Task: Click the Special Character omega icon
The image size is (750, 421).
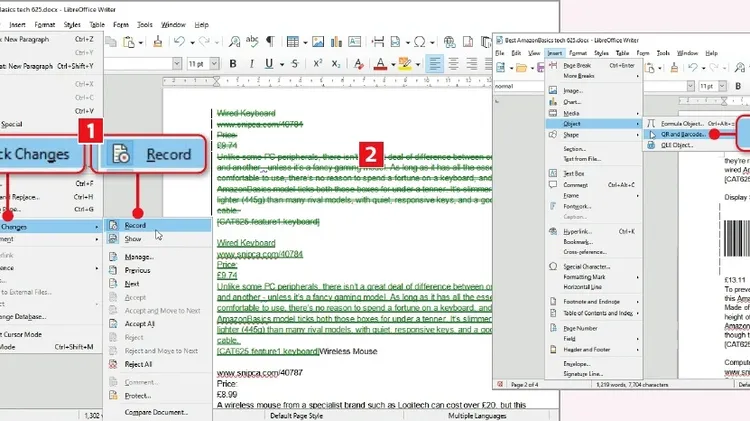Action: pyautogui.click(x=419, y=42)
